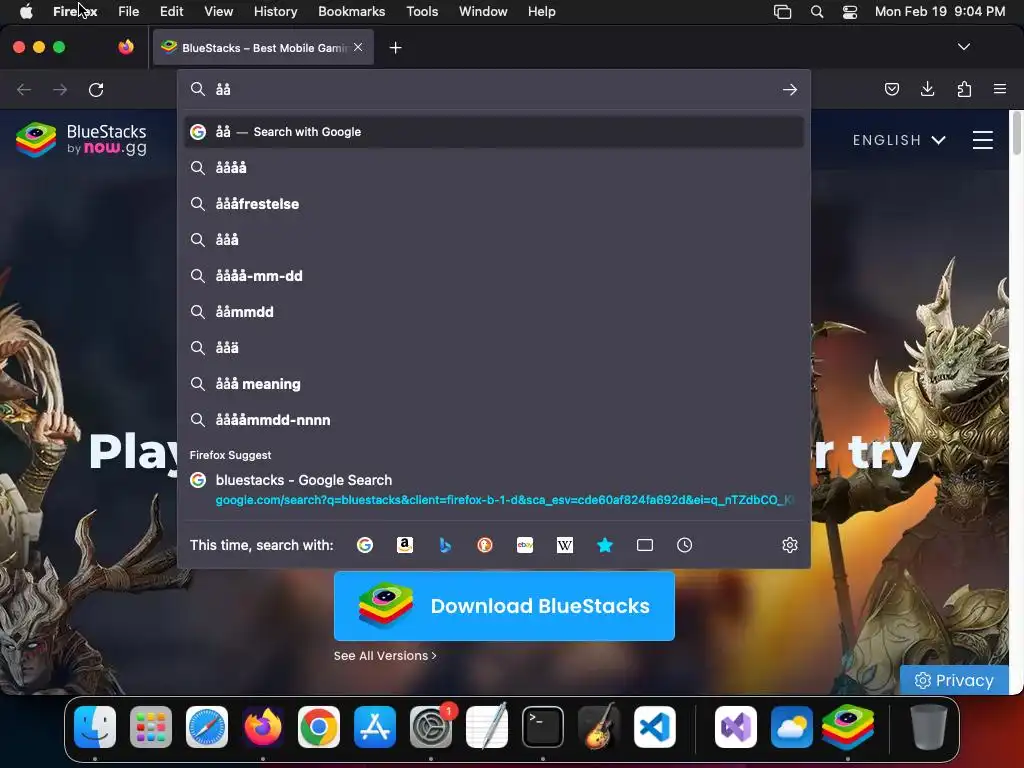This screenshot has height=768, width=1024.
Task: Open the Tools menu
Action: pos(422,12)
